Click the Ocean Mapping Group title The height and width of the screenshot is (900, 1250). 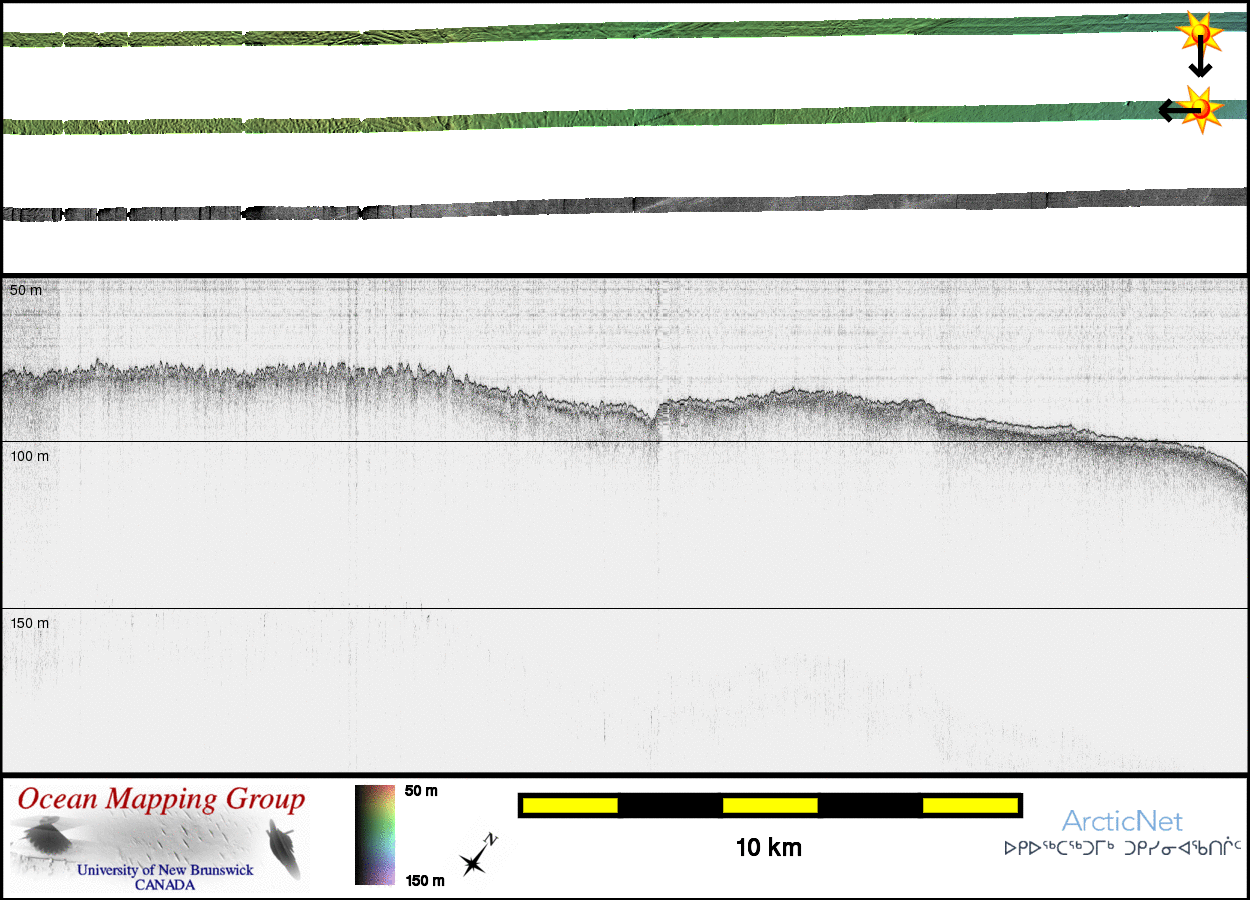click(x=161, y=800)
